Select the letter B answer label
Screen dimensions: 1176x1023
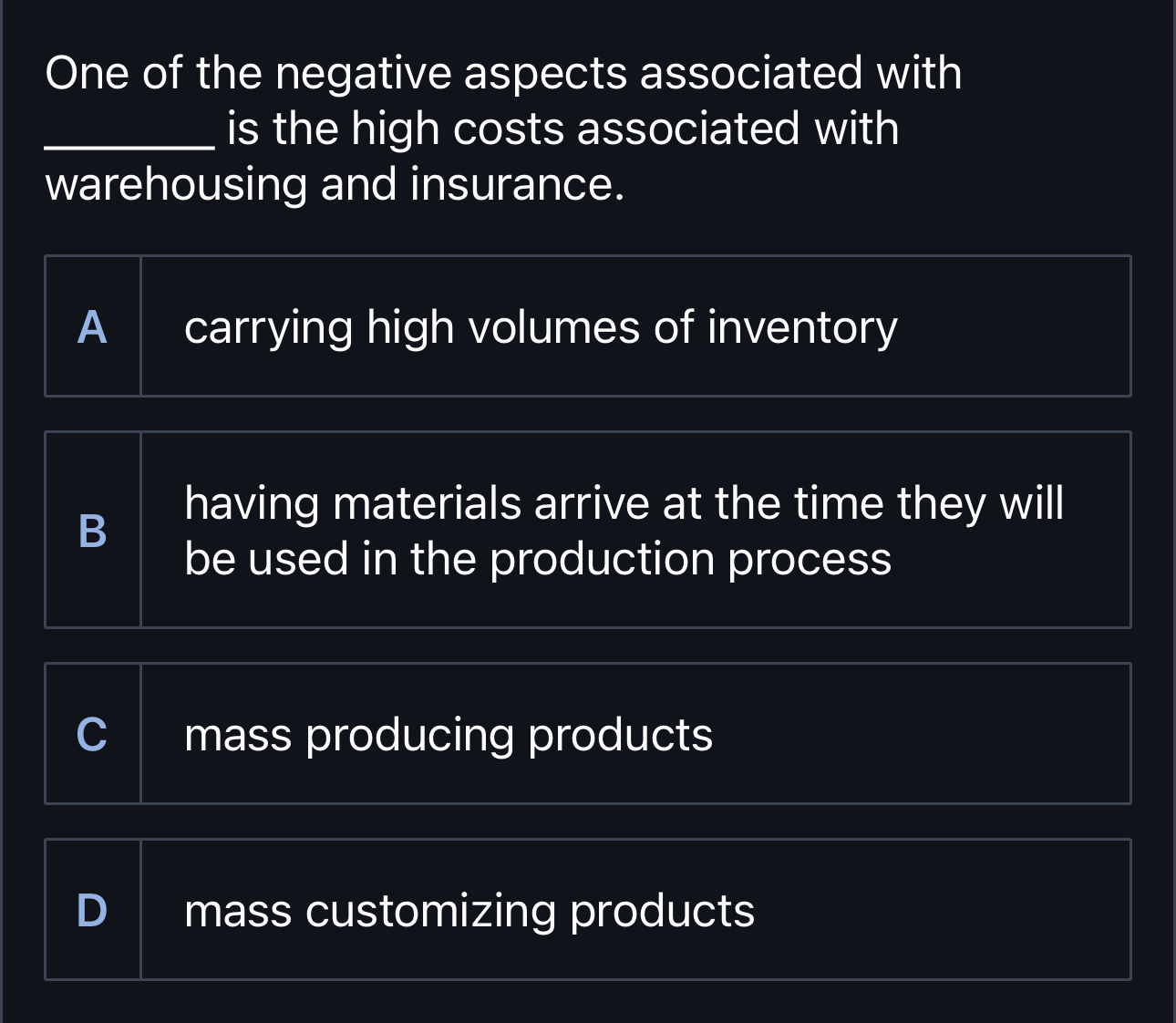tap(93, 530)
